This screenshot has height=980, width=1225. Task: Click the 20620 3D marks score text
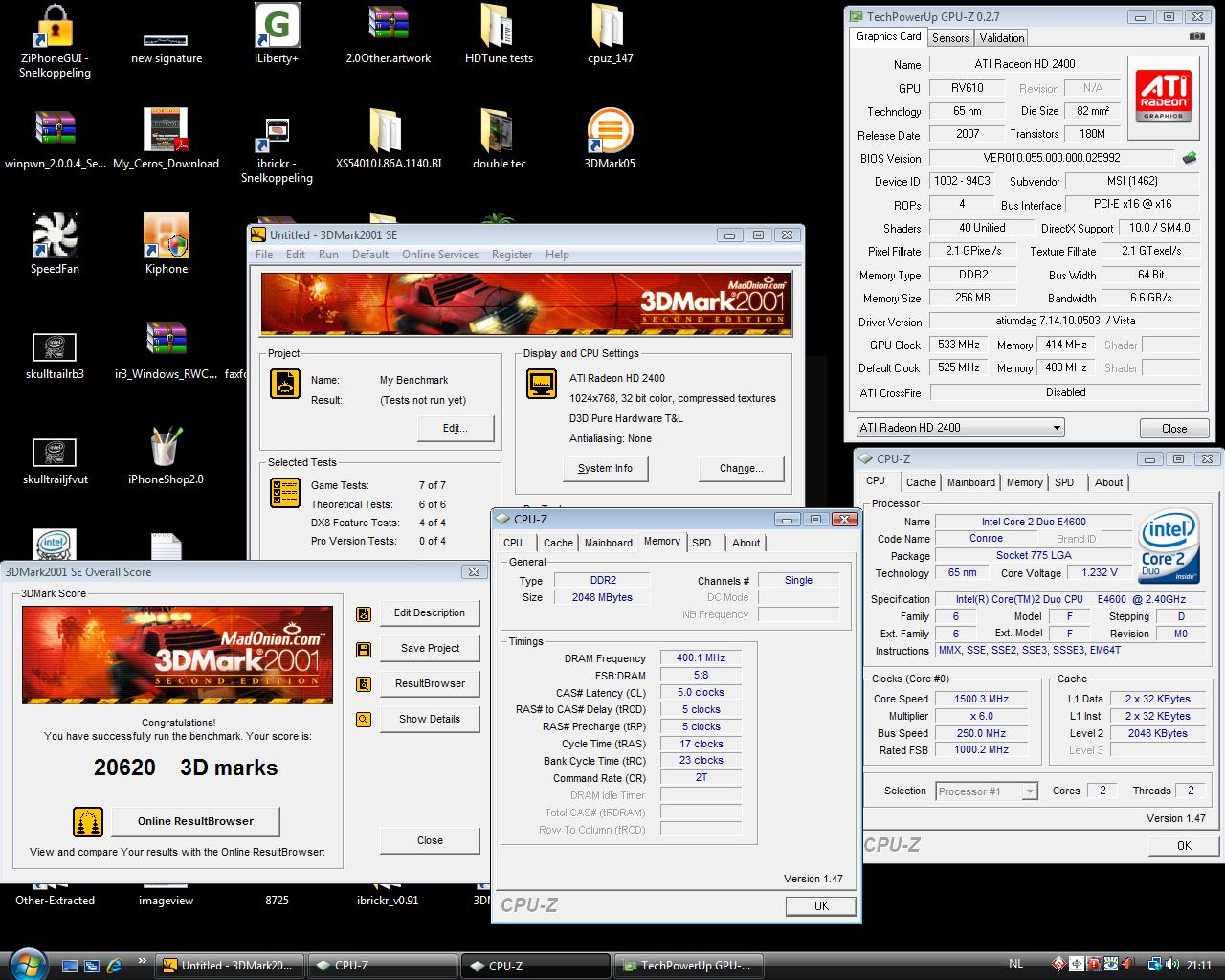[x=186, y=768]
